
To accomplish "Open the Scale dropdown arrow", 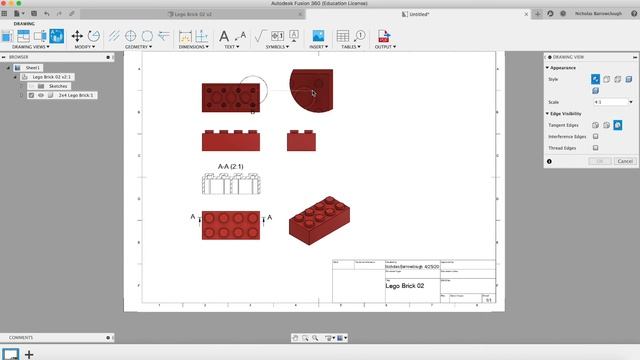I will click(x=631, y=102).
